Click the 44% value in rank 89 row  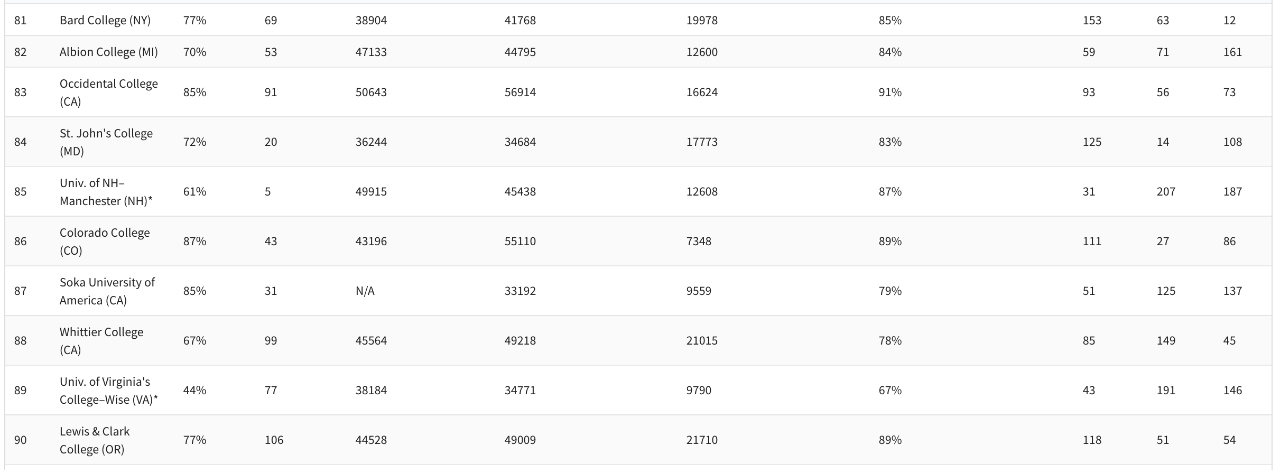[x=194, y=390]
